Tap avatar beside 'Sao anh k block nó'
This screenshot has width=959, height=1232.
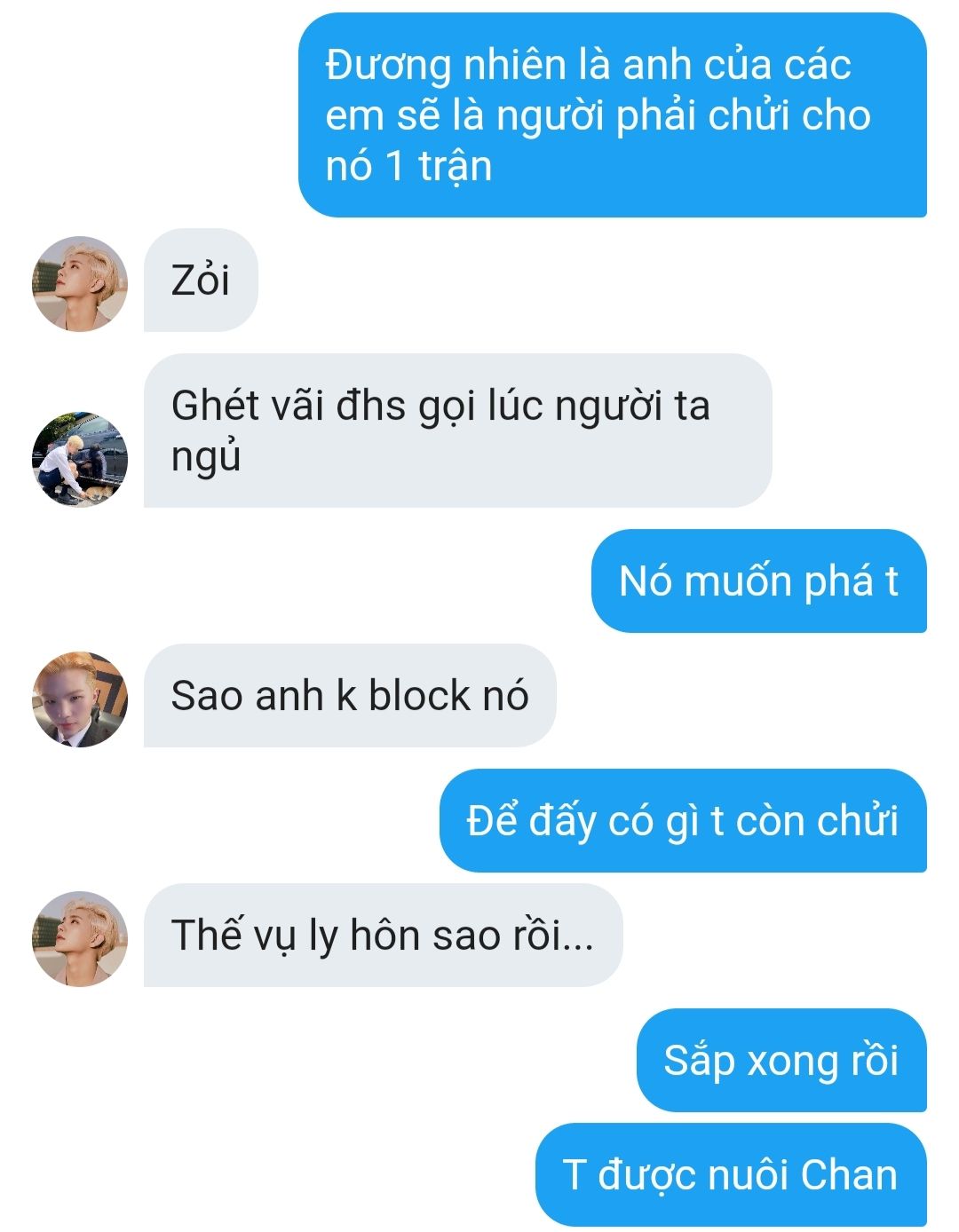pyautogui.click(x=80, y=699)
